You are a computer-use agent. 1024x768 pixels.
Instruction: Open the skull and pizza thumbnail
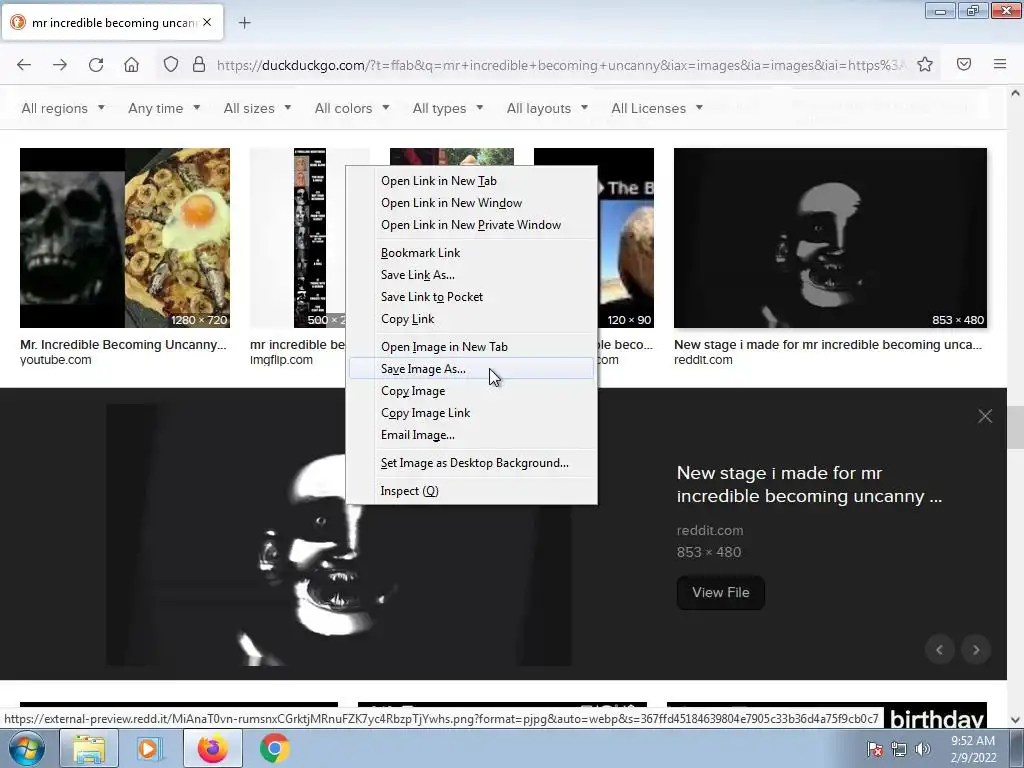point(125,238)
